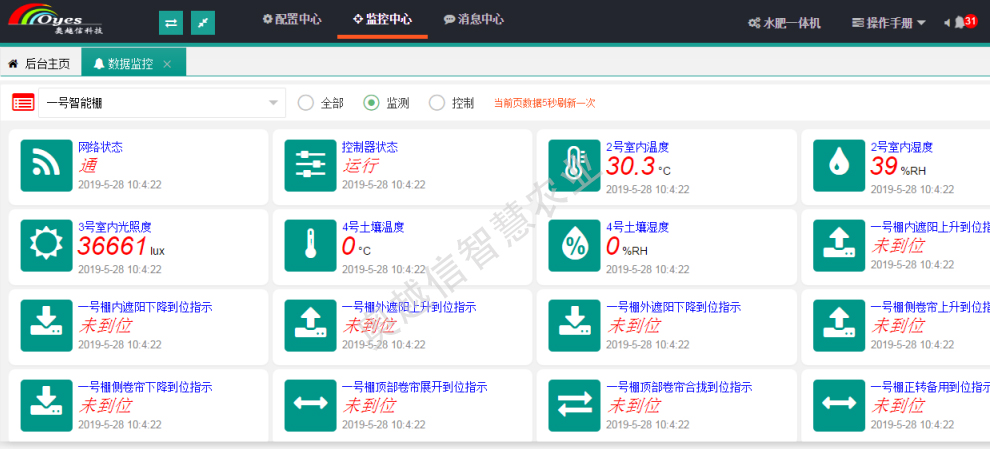Viewport: 990px width, 449px height.
Task: Open the 3号室内光照度 title link
Action: pyautogui.click(x=115, y=227)
